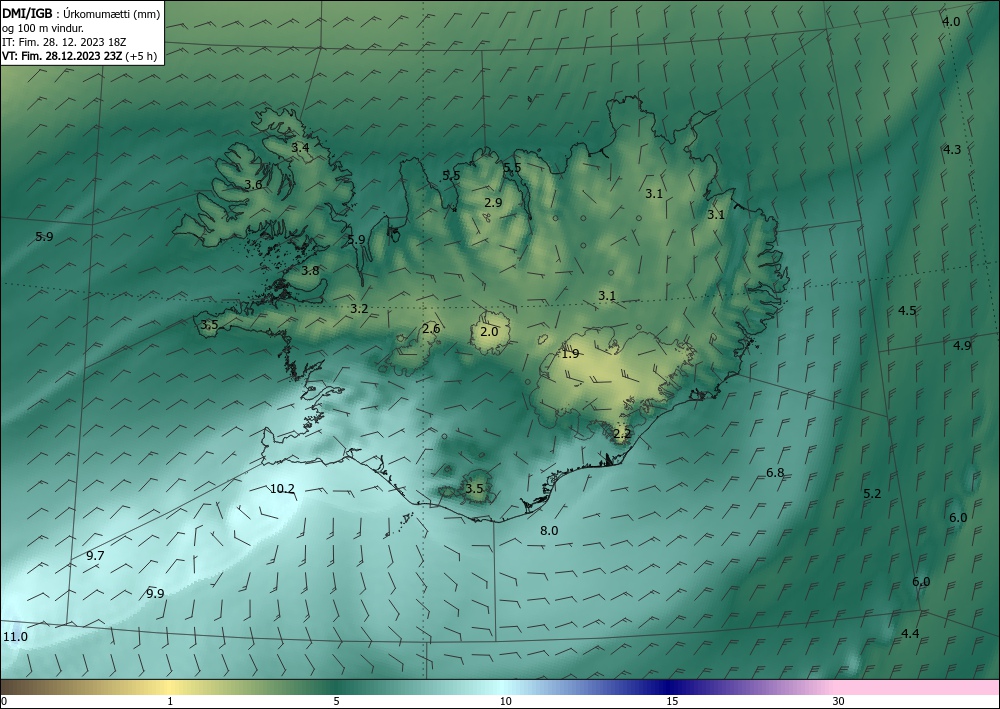This screenshot has width=1000, height=709.
Task: Click the 4.3 value label
Action: pos(952,150)
